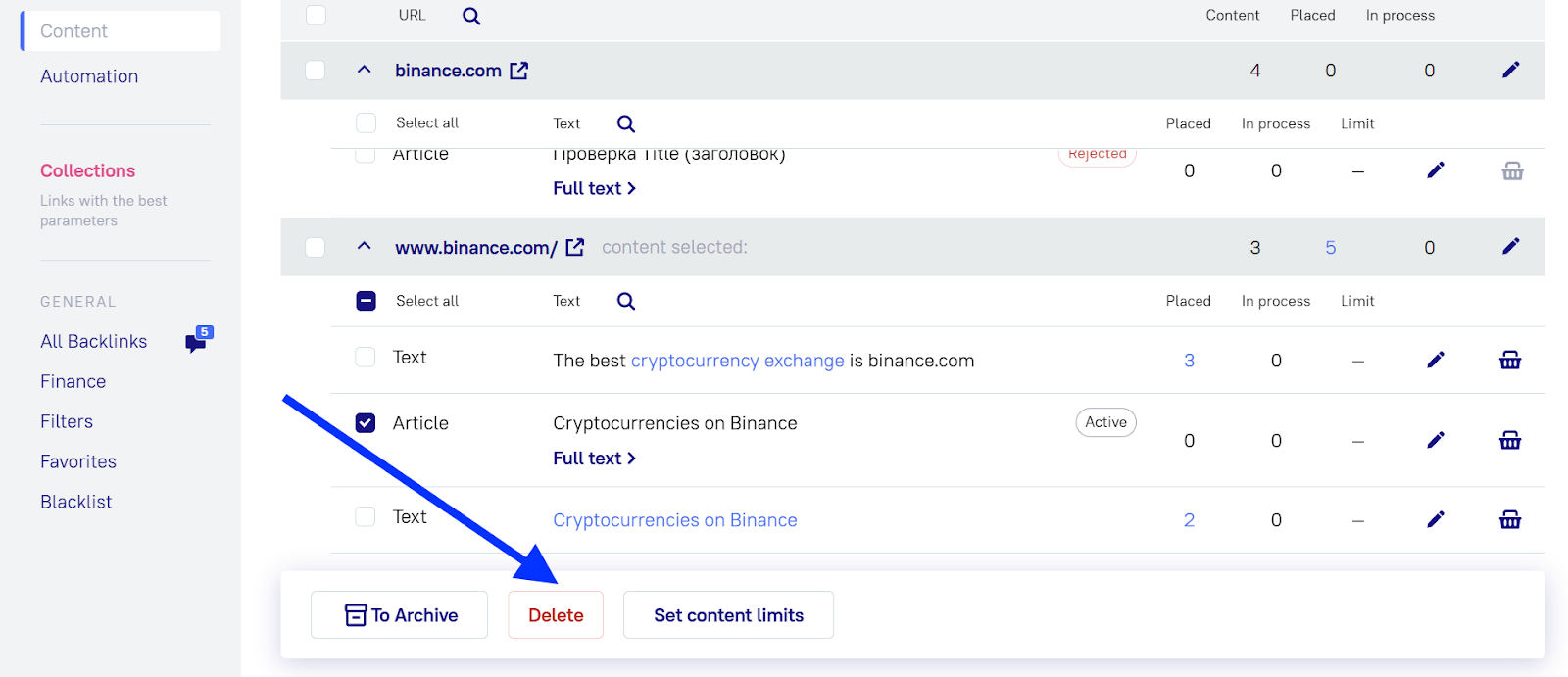Image resolution: width=1568 pixels, height=677 pixels.
Task: Click search icon in binance.com Text header
Action: pos(626,123)
